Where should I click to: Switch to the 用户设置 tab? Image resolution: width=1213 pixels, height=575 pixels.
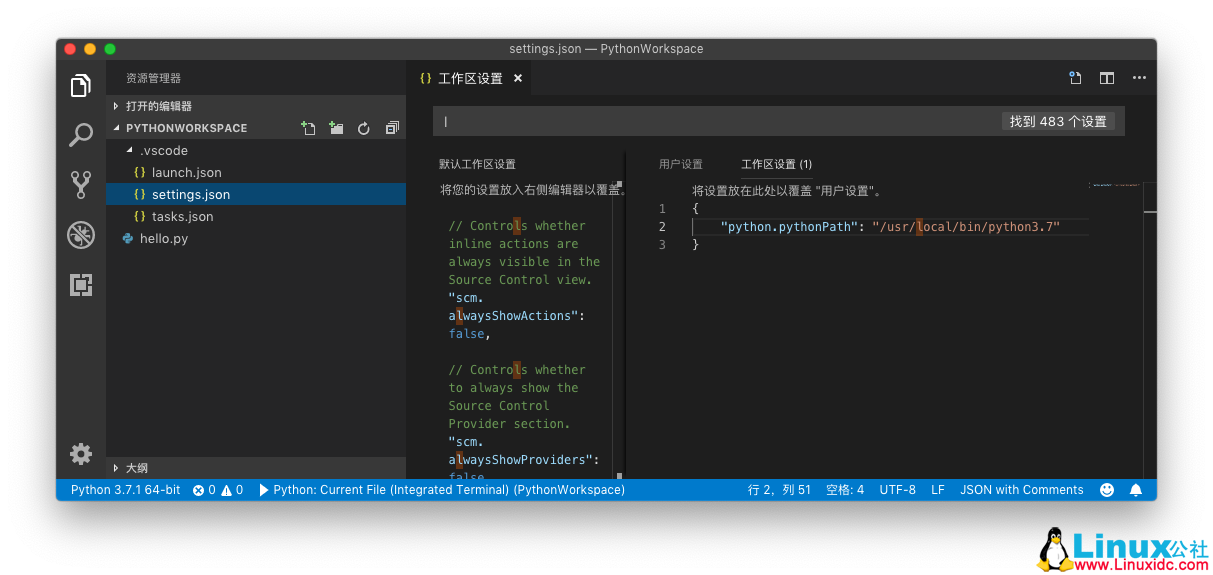tap(680, 164)
